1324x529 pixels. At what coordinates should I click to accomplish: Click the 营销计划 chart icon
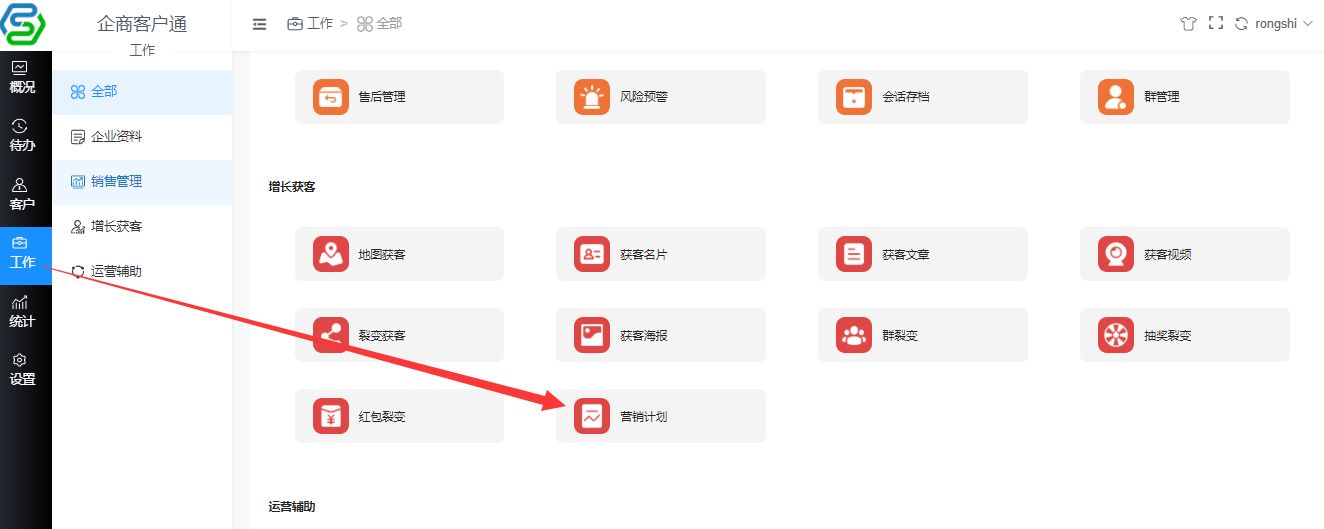coord(592,416)
